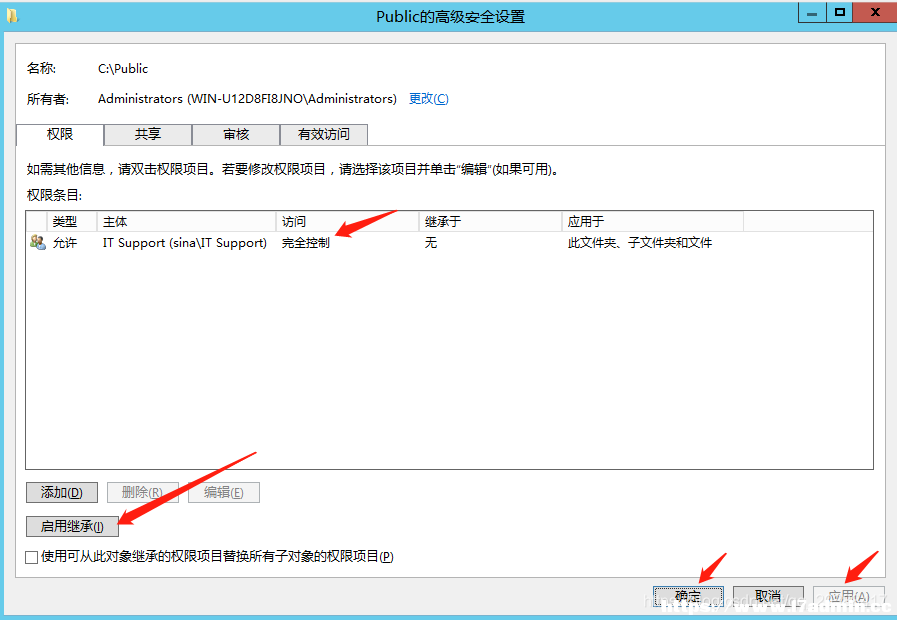The width and height of the screenshot is (897, 620).
Task: Click the 无 inherited-from cell
Action: (x=431, y=243)
